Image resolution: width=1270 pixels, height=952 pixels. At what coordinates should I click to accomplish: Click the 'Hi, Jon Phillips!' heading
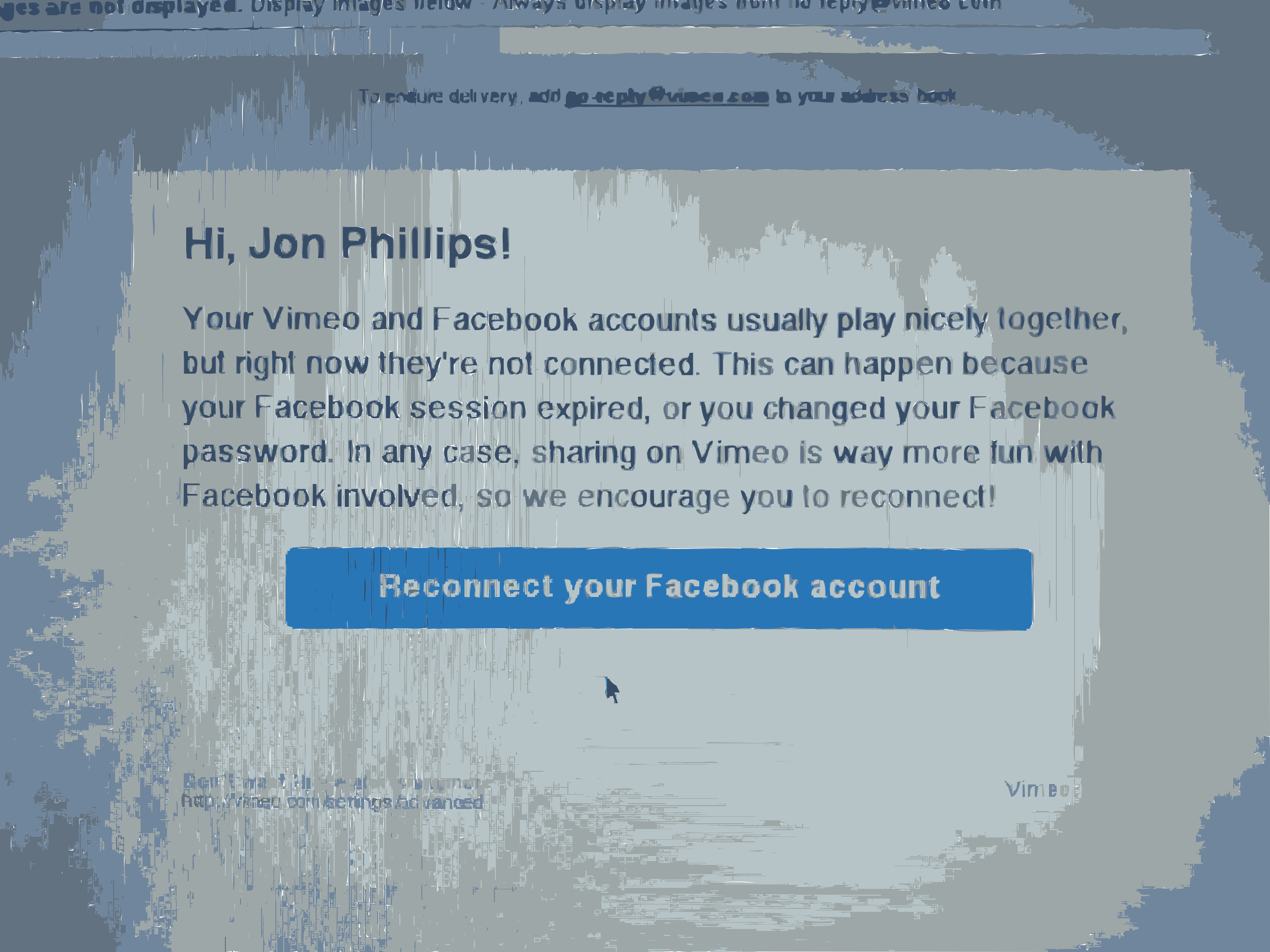click(x=347, y=243)
